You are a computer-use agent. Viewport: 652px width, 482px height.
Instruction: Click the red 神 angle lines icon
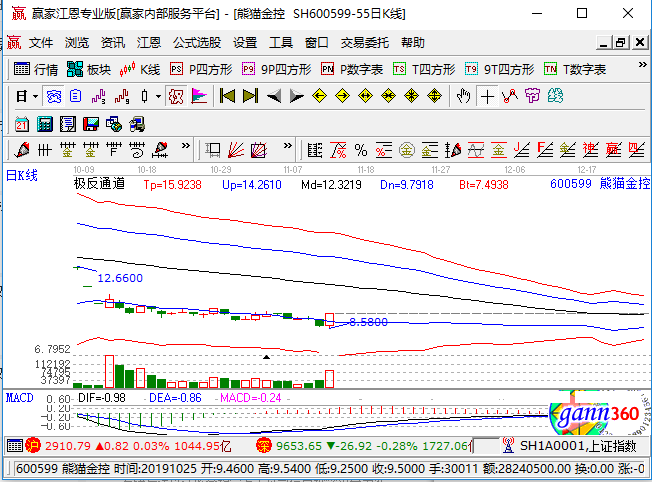click(x=590, y=150)
